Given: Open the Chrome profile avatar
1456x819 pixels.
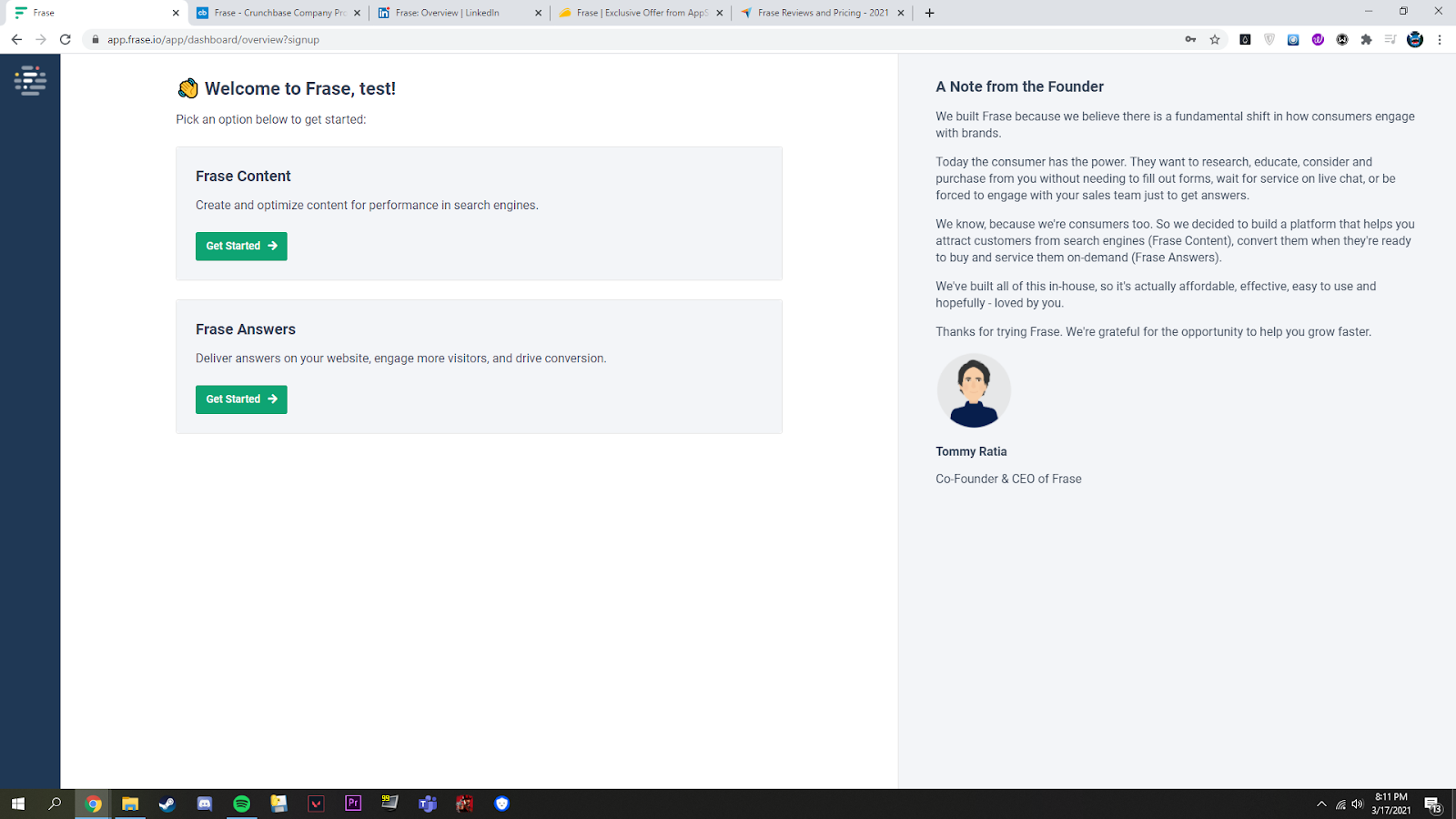Looking at the screenshot, I should (1415, 39).
